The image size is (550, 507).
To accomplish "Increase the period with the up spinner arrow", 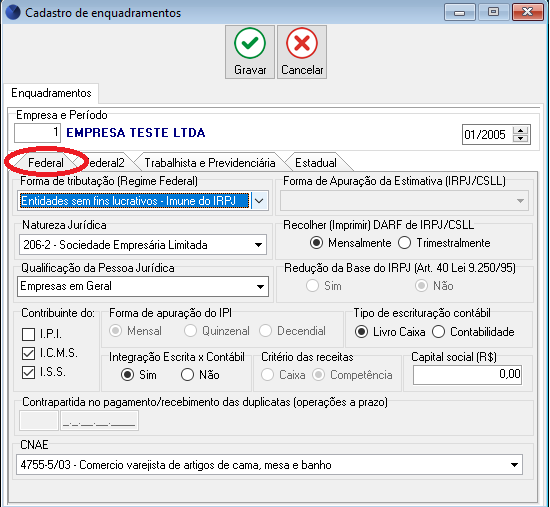I will pos(520,131).
